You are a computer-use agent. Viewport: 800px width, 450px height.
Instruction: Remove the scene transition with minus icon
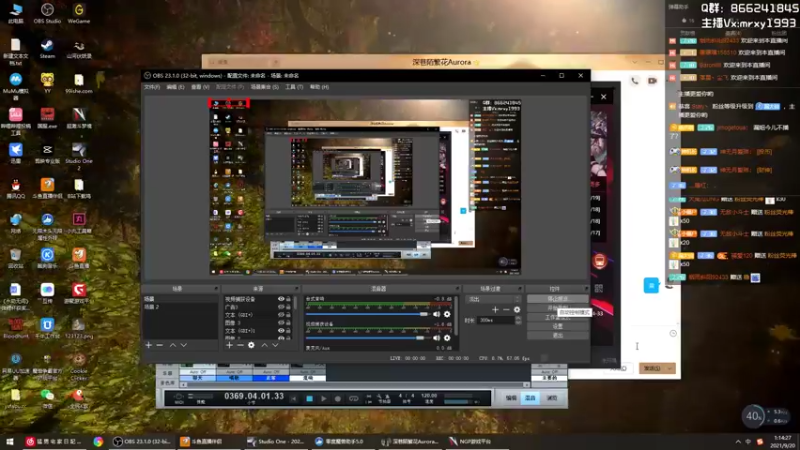[x=506, y=310]
